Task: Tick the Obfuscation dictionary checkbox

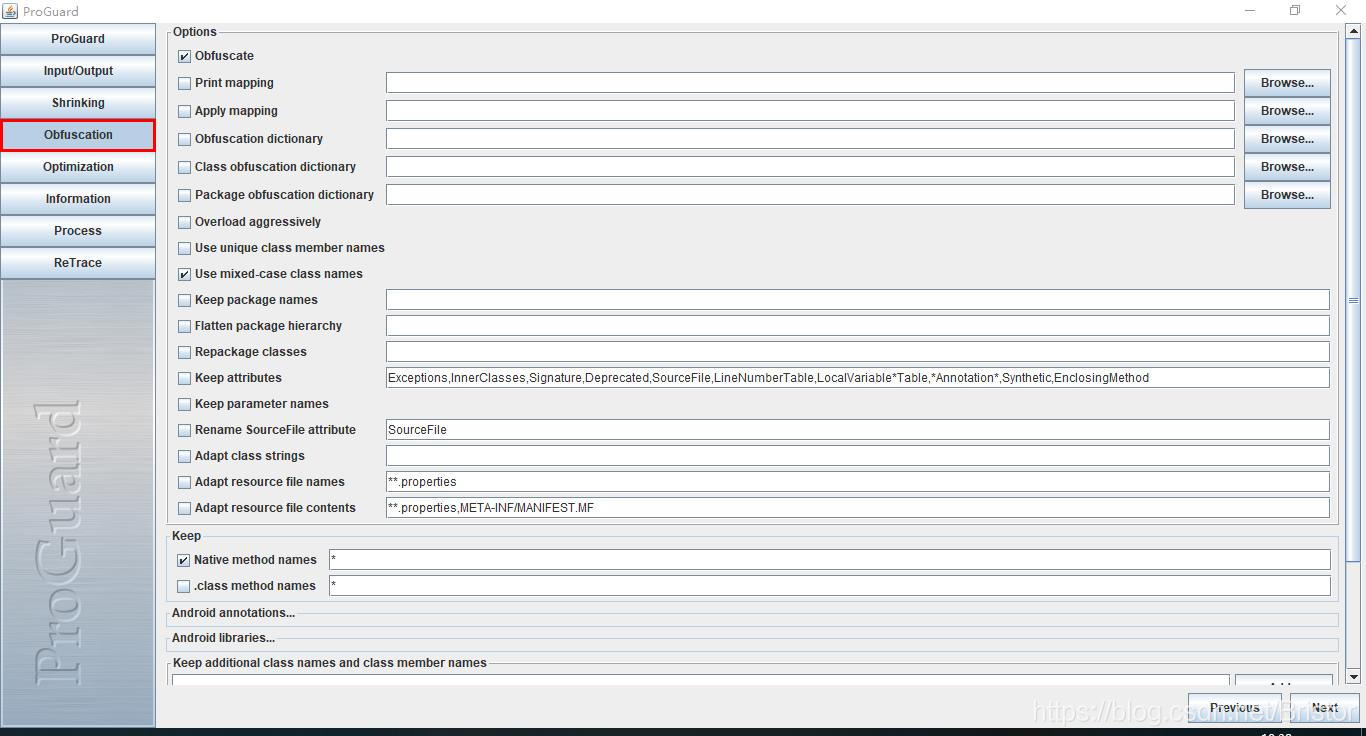Action: click(x=184, y=140)
